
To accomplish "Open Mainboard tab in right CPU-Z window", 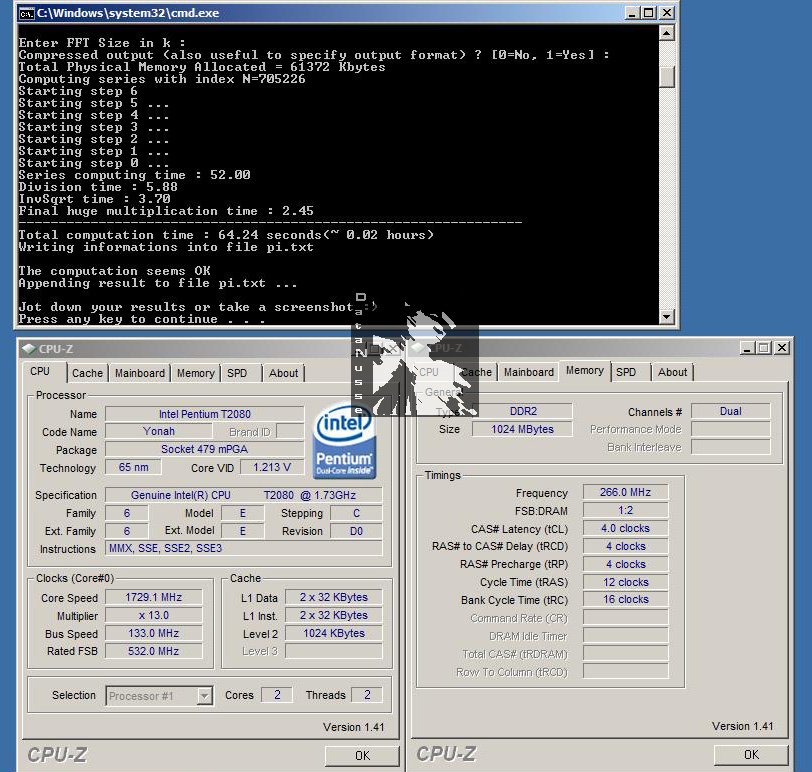I will [529, 372].
